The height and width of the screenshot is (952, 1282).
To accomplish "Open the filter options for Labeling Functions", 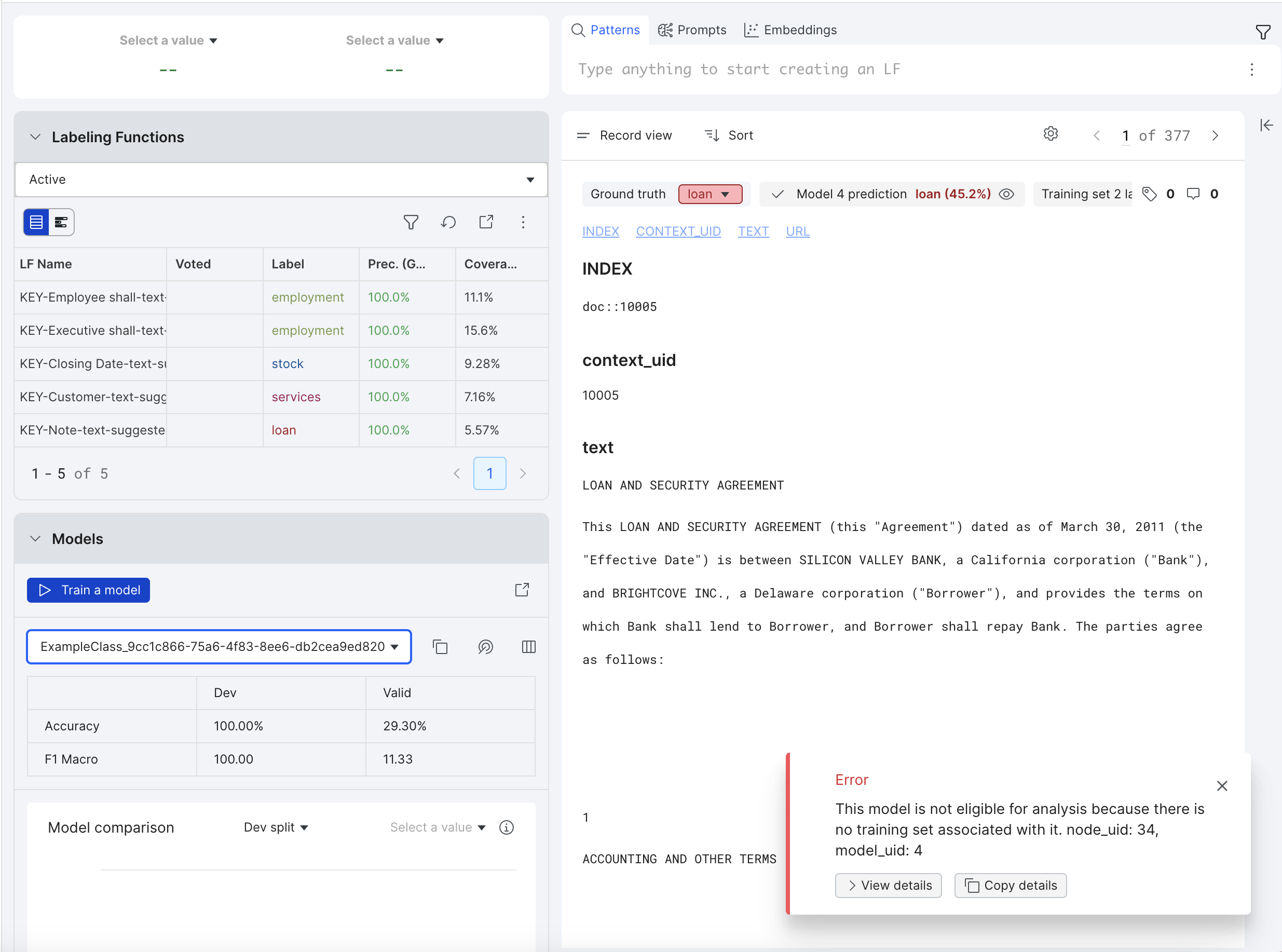I will coord(411,222).
